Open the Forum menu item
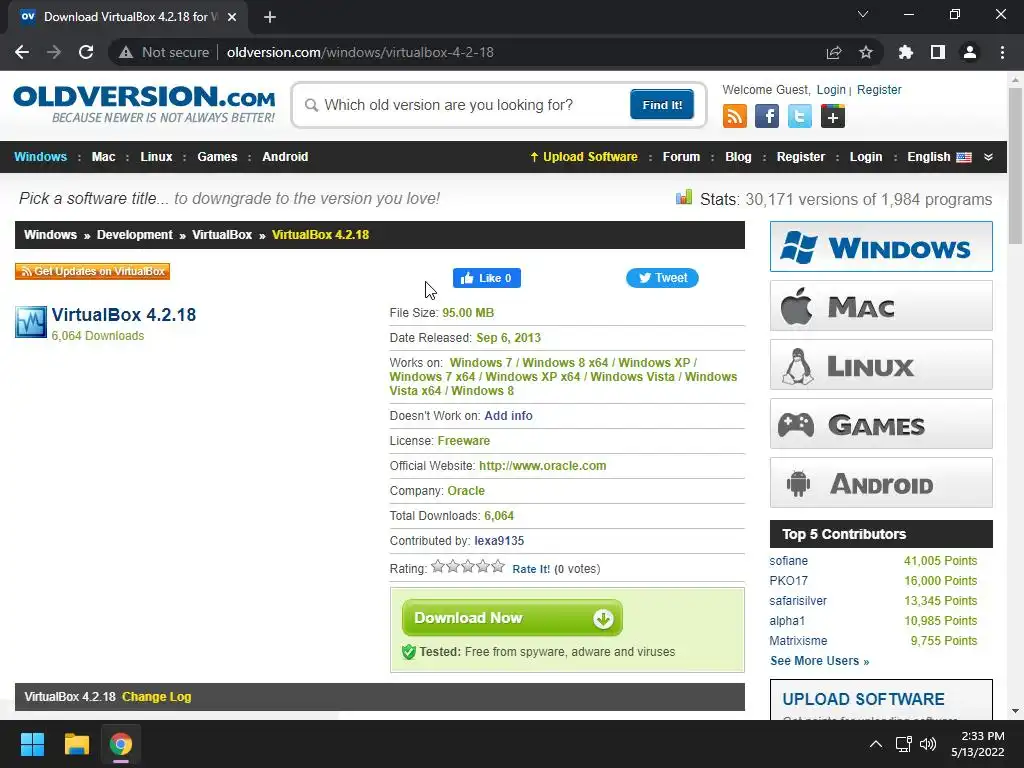This screenshot has height=768, width=1024. [x=681, y=157]
